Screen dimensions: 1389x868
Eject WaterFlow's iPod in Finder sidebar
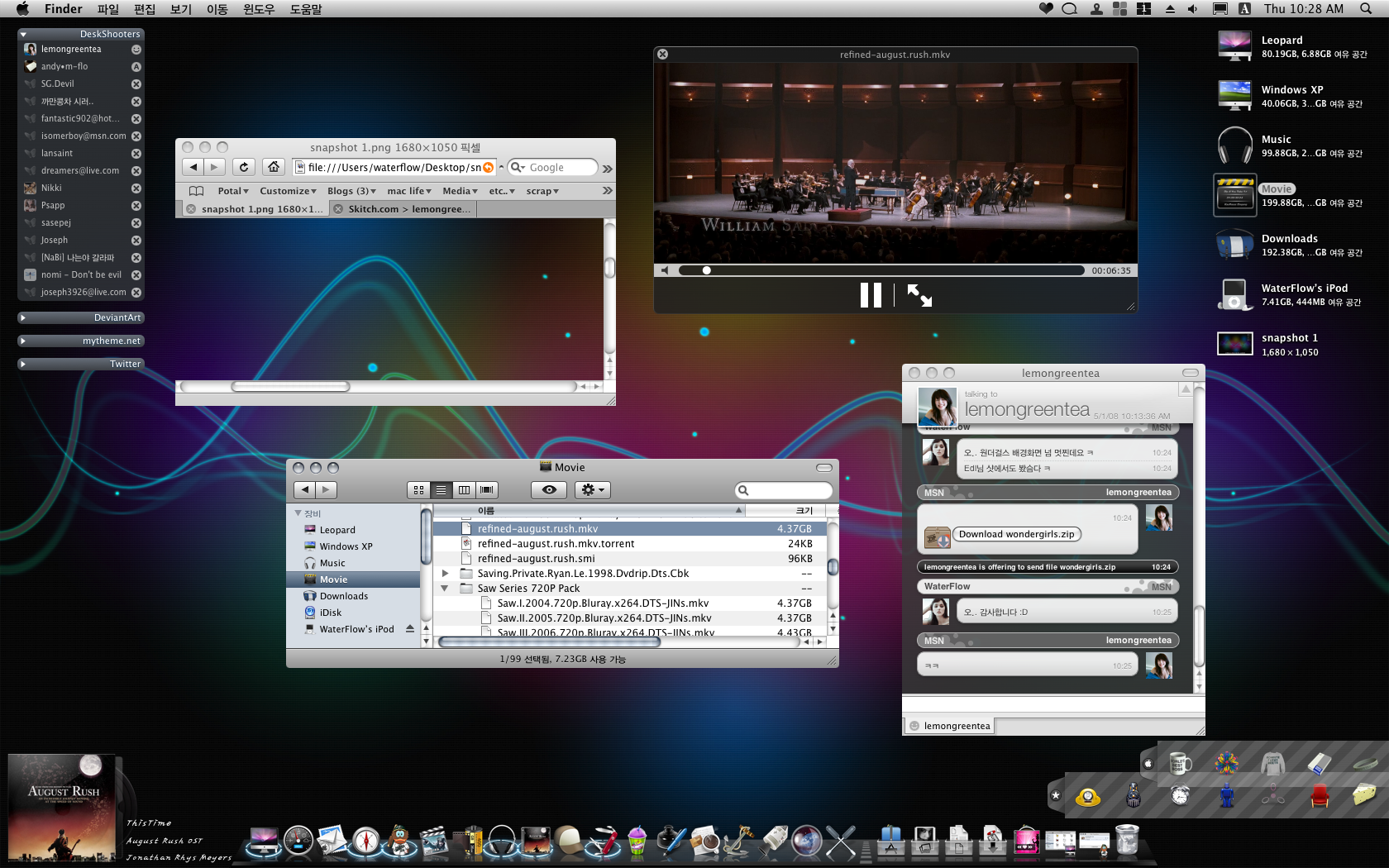tap(410, 629)
